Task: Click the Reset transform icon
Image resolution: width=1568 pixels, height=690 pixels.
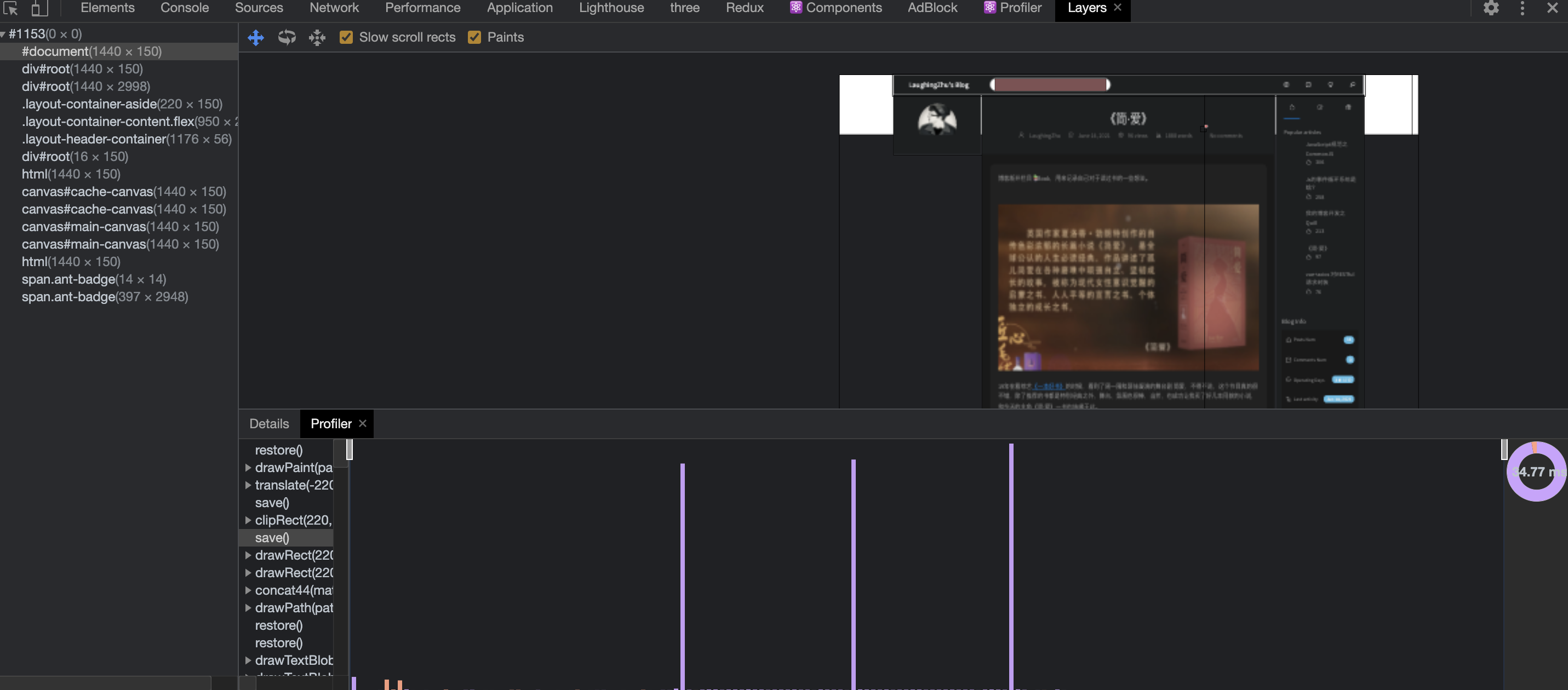Action: point(317,38)
